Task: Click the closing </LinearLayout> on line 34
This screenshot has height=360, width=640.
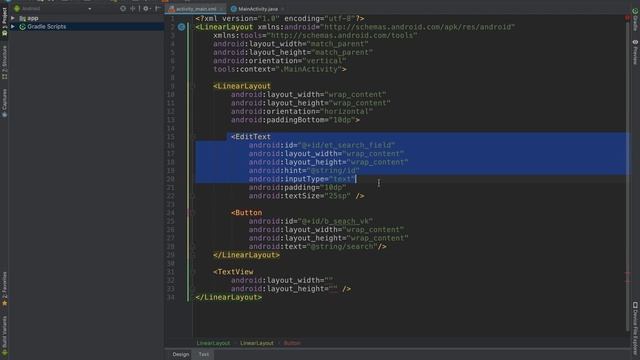Action: point(229,297)
